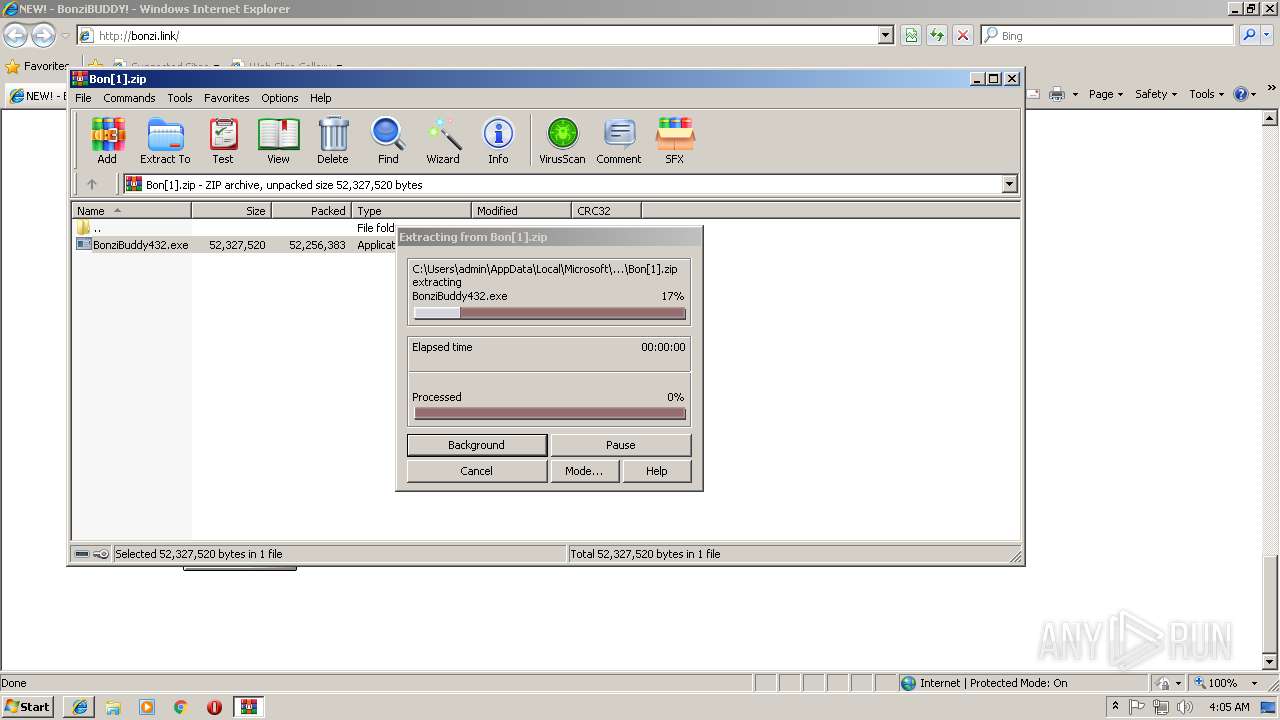Click Internet Explorer forward arrow
Screen dimensions: 1280x720
[43, 36]
